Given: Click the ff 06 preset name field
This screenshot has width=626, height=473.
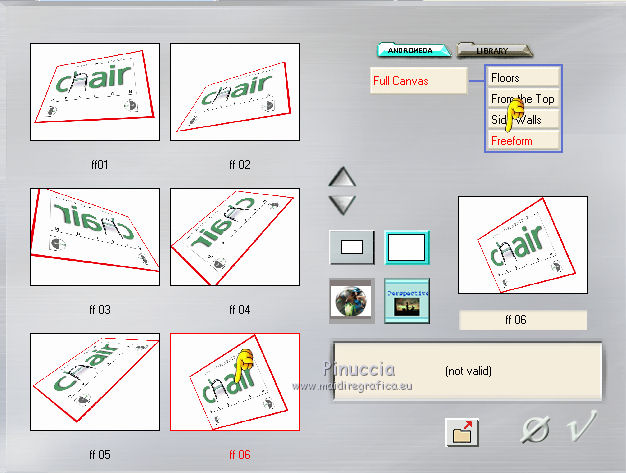Looking at the screenshot, I should click(523, 320).
